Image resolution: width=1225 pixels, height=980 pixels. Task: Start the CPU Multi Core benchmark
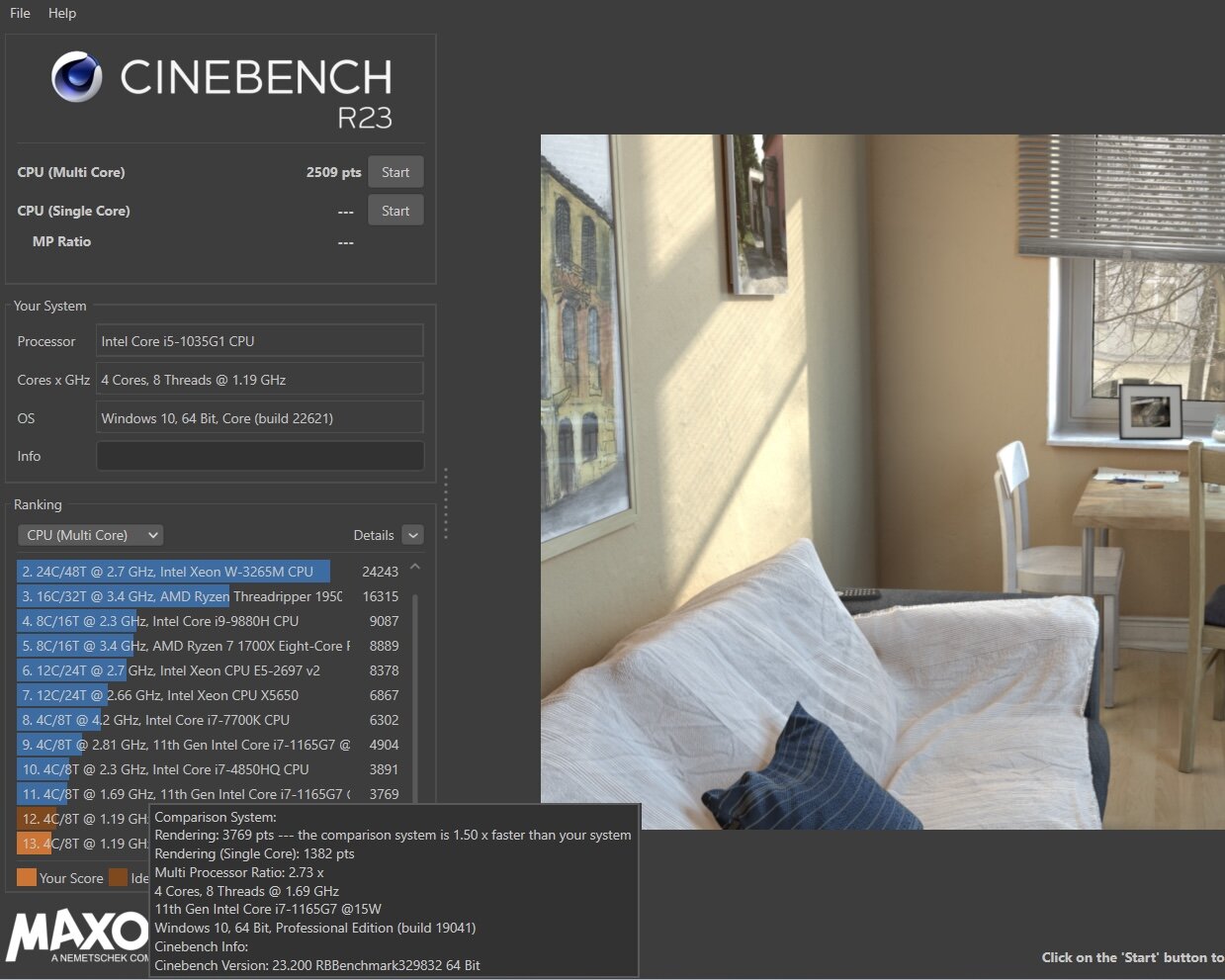pyautogui.click(x=395, y=172)
